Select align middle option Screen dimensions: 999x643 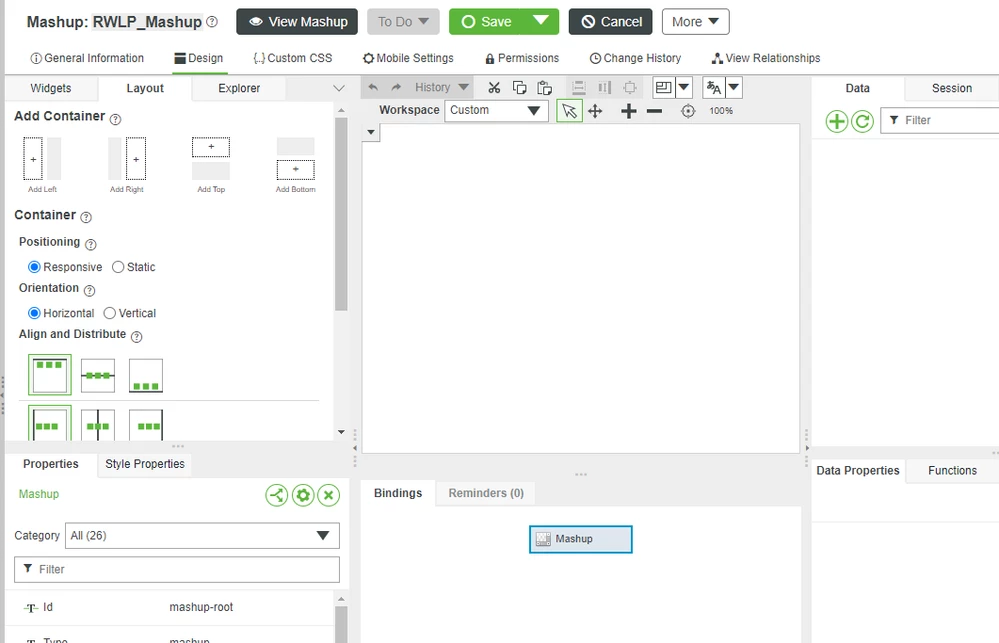tap(98, 375)
